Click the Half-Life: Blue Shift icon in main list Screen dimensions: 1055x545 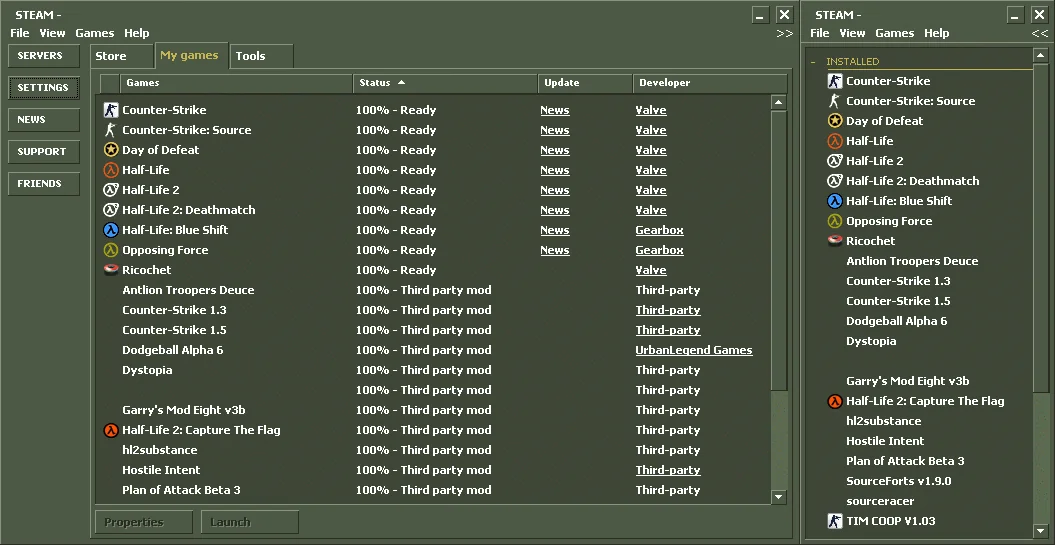click(x=111, y=230)
